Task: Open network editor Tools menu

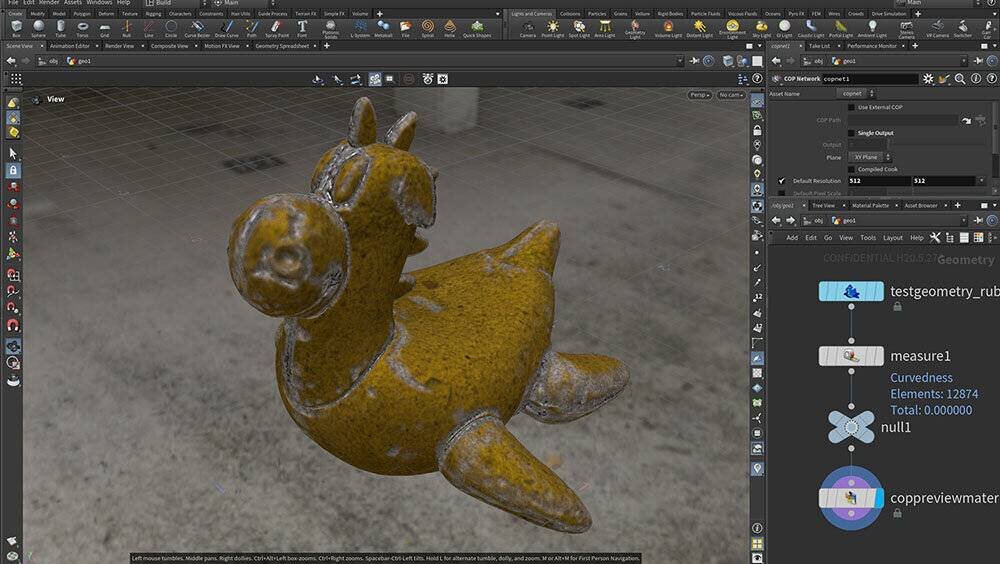Action: tap(868, 237)
